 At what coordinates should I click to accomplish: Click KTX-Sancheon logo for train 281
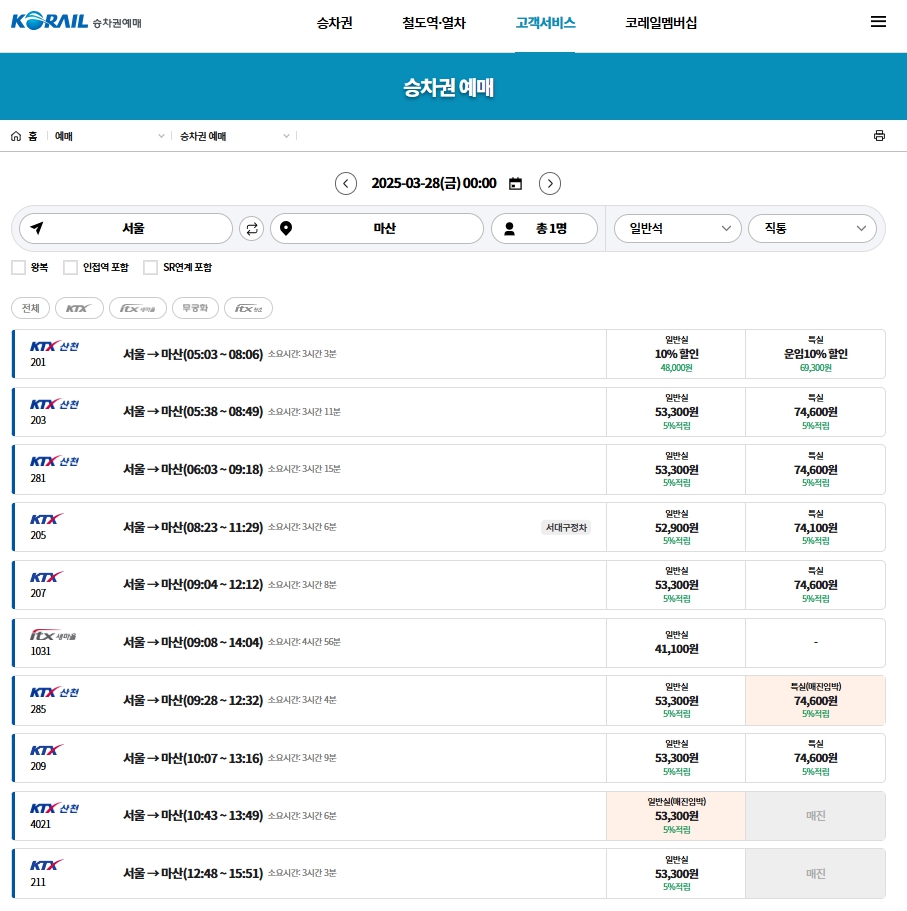(x=54, y=461)
